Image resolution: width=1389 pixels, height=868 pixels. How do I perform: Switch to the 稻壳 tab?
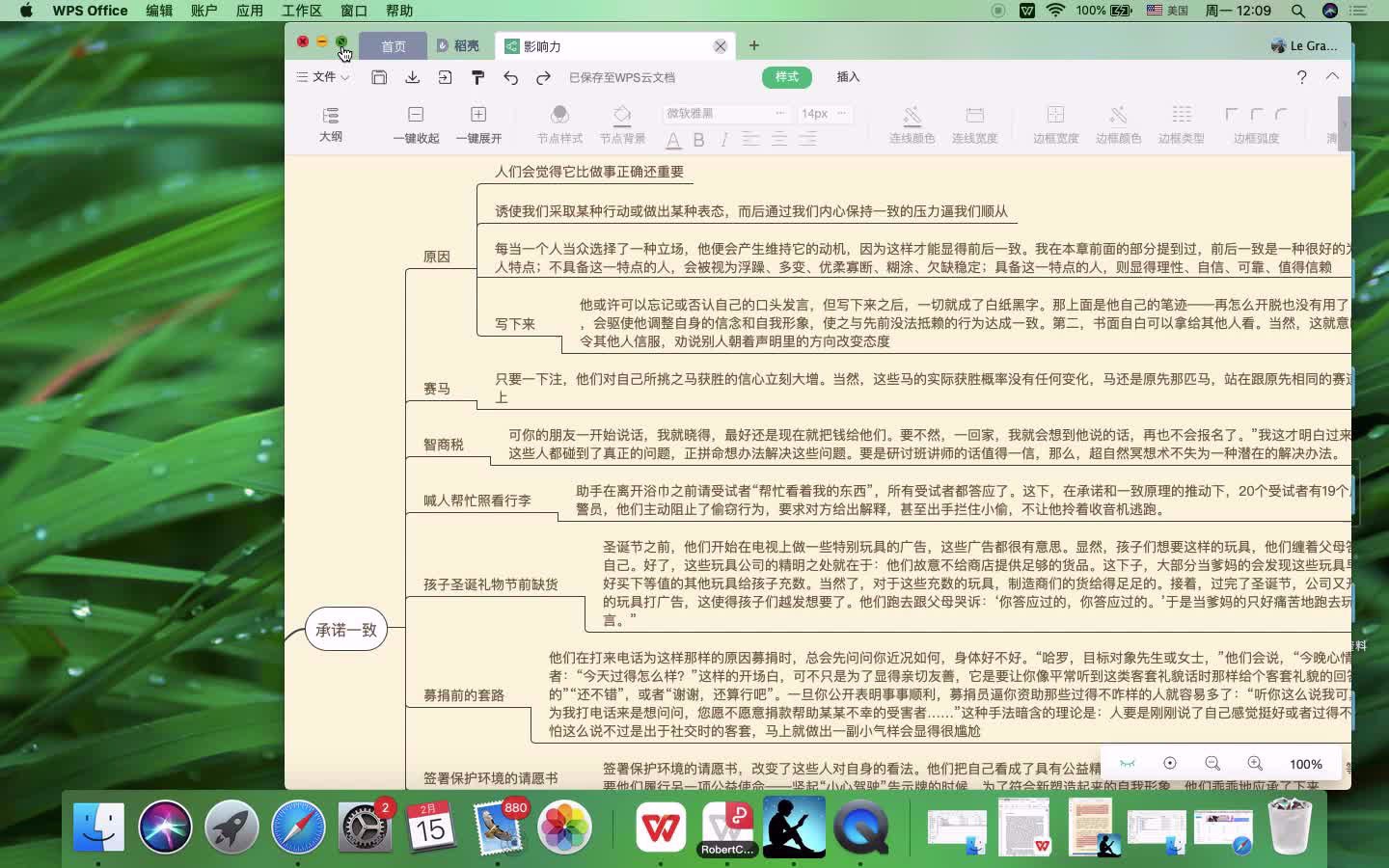[459, 45]
